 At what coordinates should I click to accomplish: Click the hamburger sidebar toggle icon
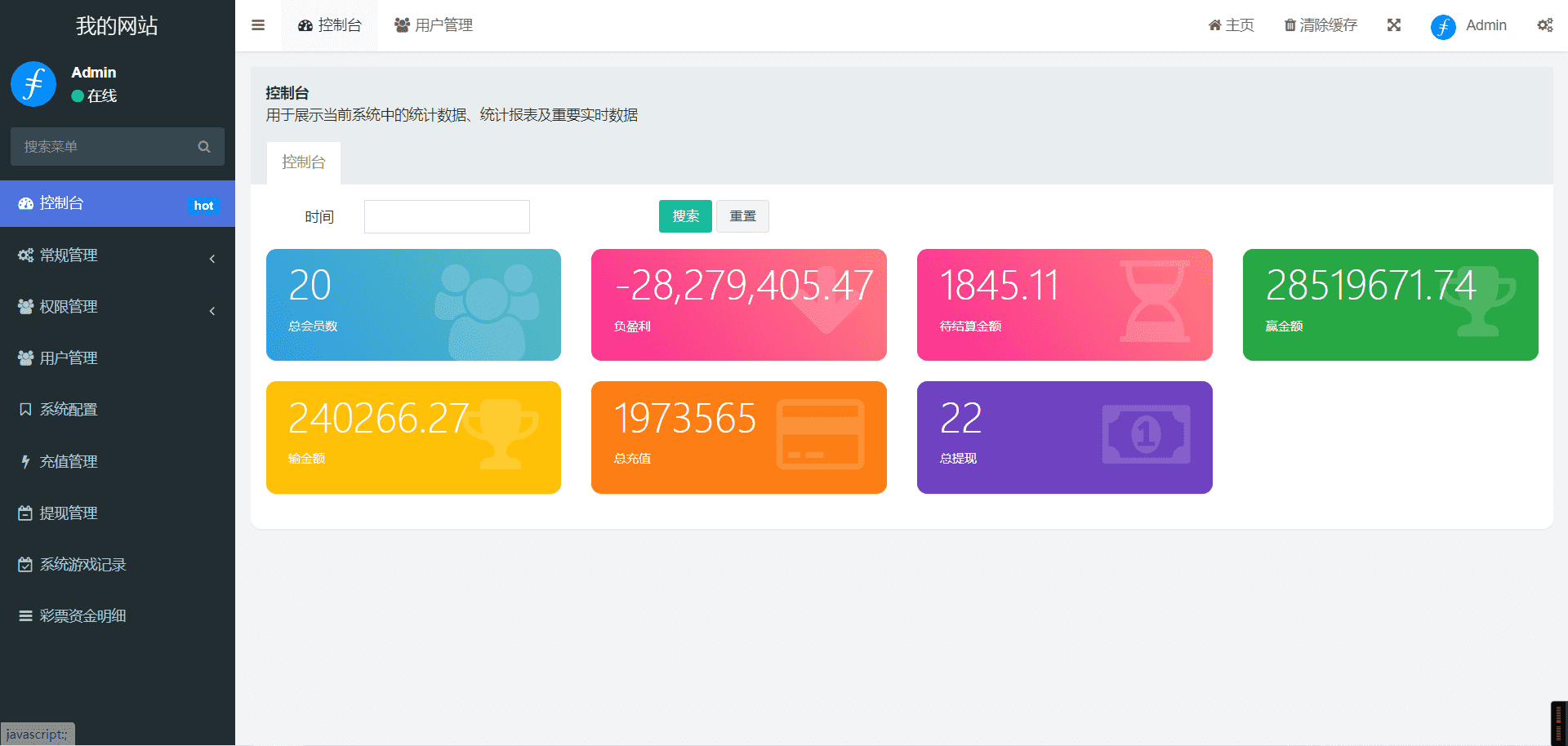(x=258, y=25)
